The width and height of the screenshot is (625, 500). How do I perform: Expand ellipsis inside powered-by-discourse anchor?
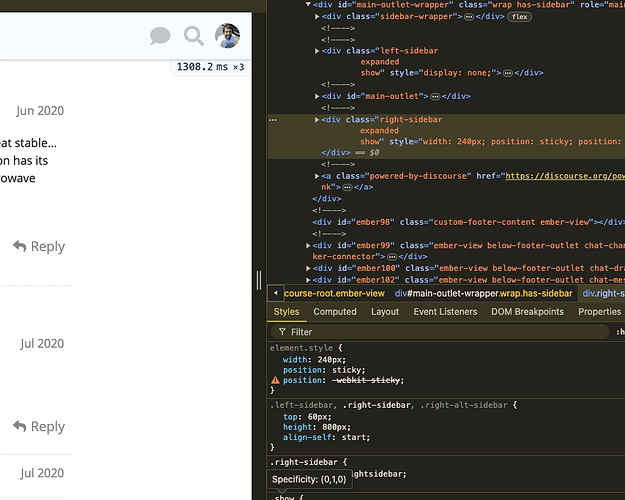click(x=348, y=187)
